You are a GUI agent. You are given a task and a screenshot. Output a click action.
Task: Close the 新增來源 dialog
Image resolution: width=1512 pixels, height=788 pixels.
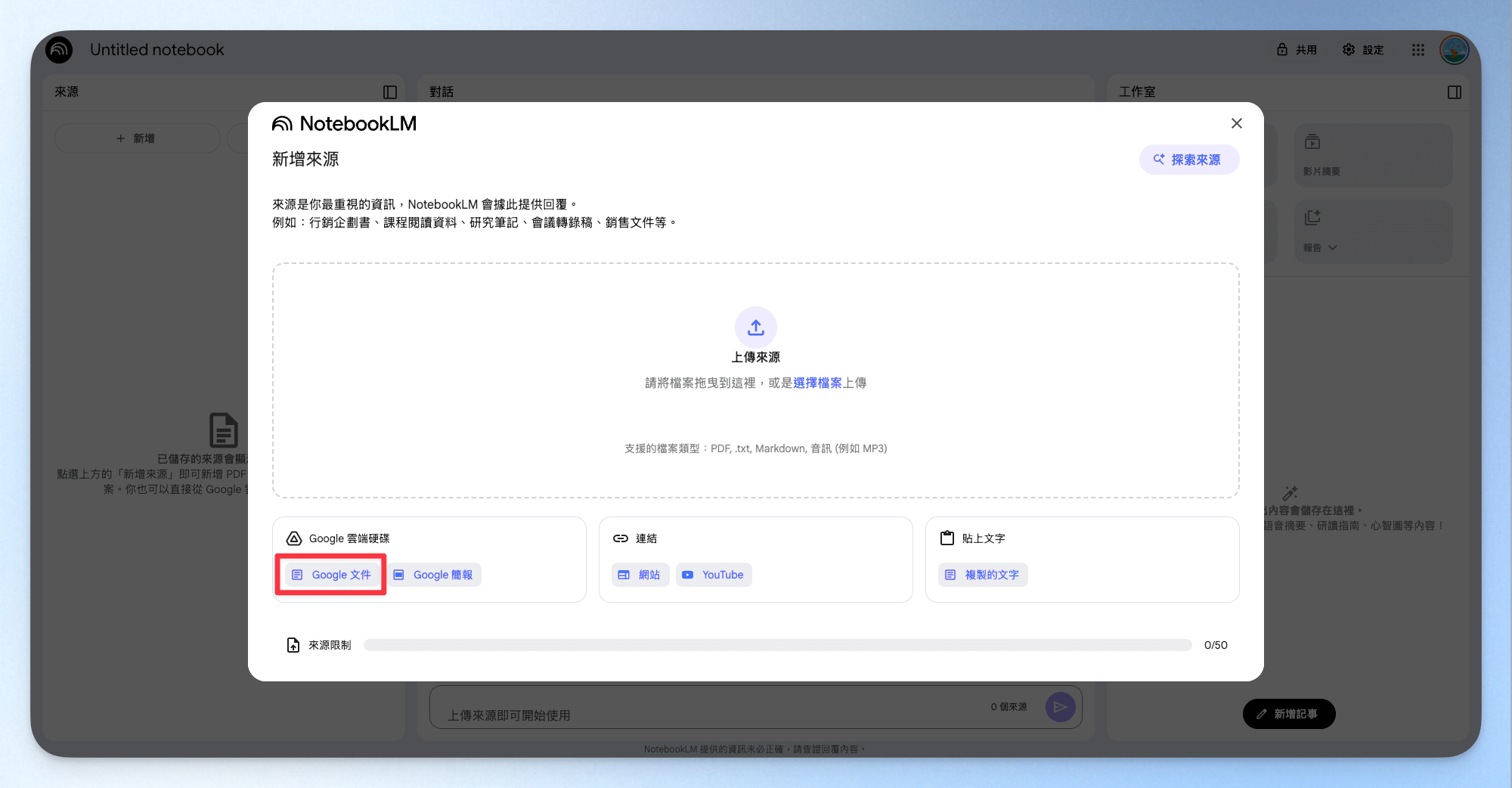click(1237, 123)
